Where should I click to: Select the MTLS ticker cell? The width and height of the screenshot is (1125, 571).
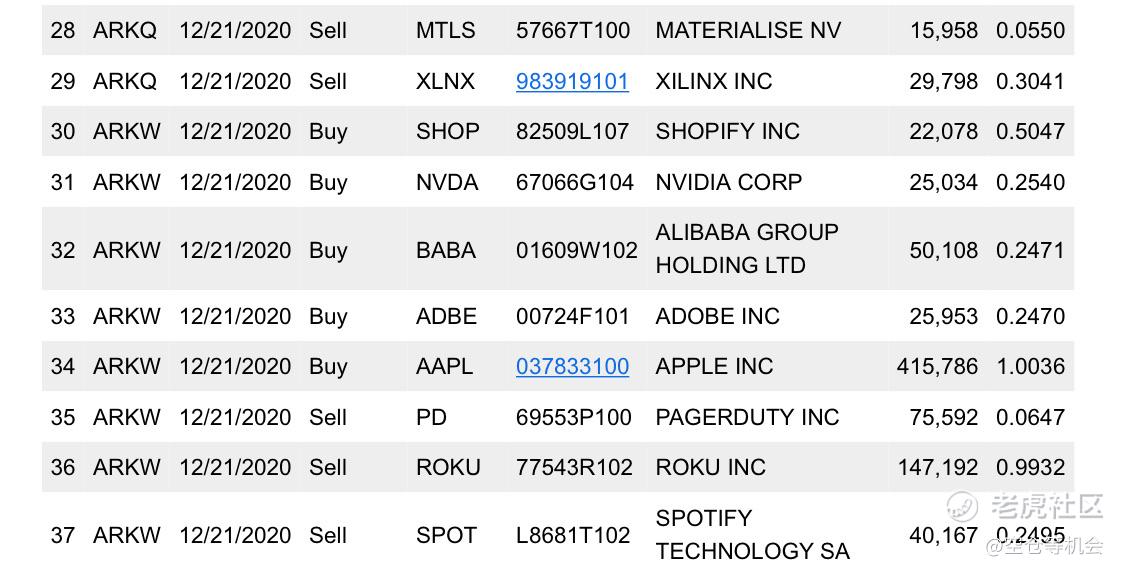click(x=445, y=30)
